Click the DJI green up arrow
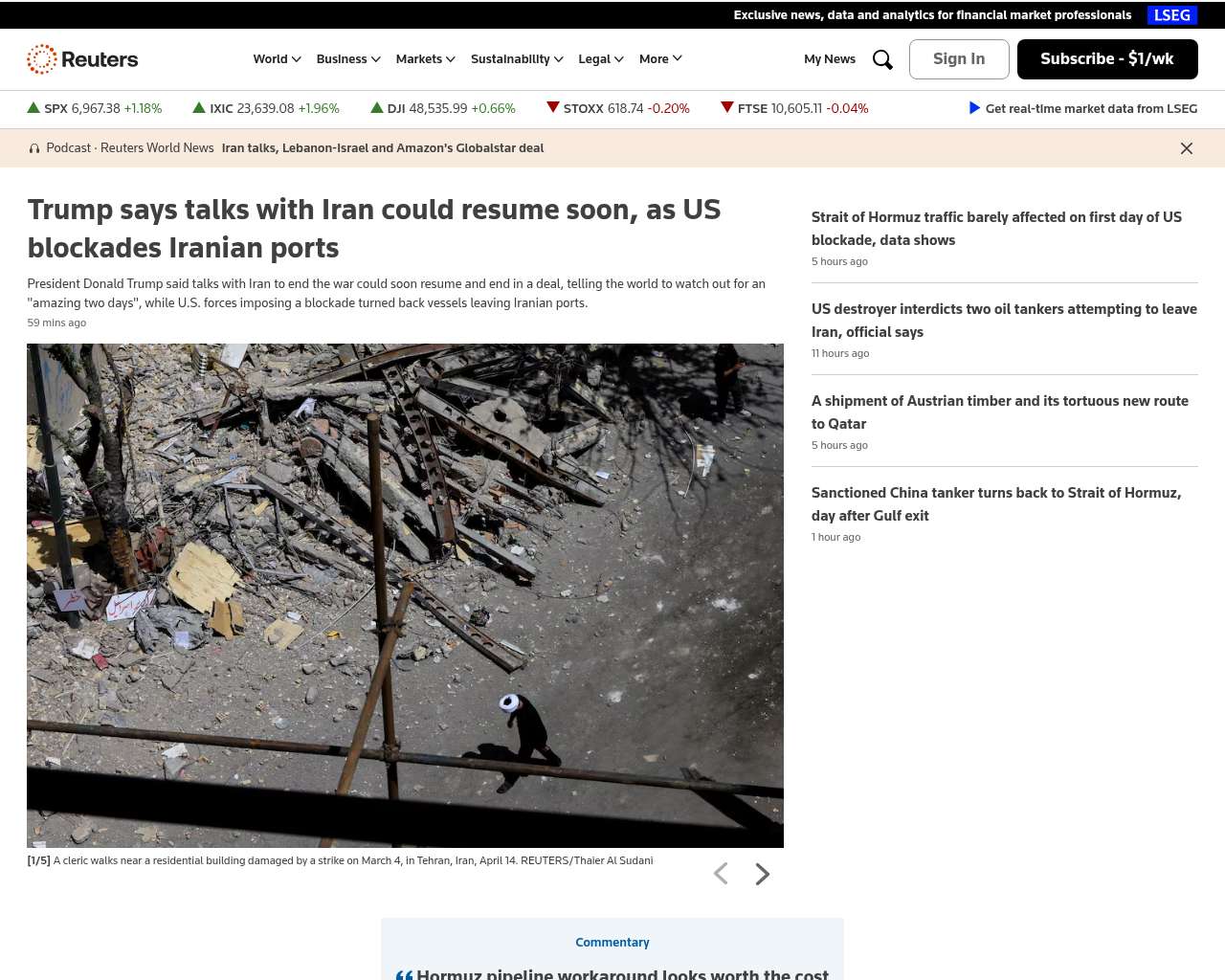This screenshot has width=1225, height=980. click(x=377, y=108)
